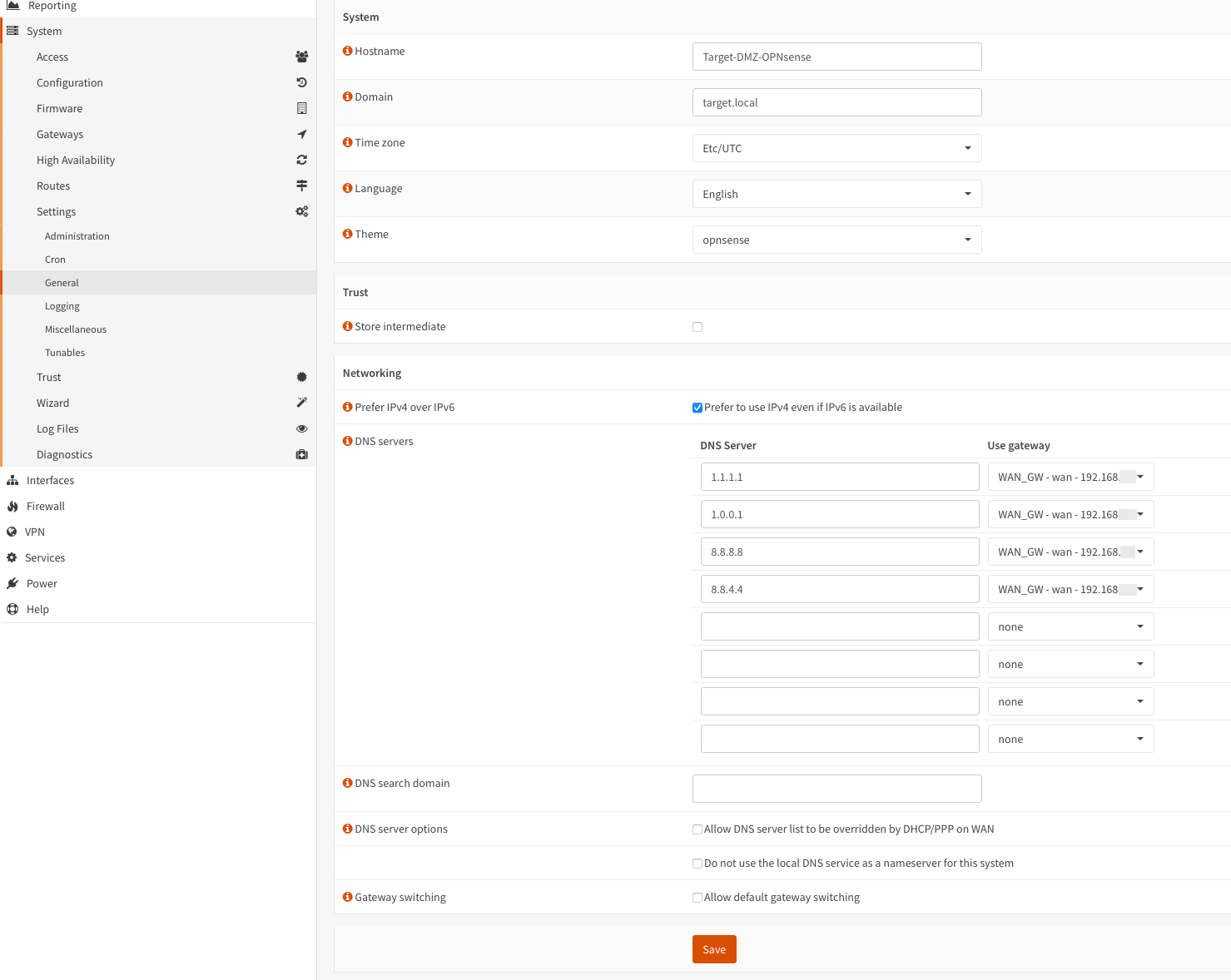Click the Diagnostics medkit icon
1231x980 pixels.
301,455
